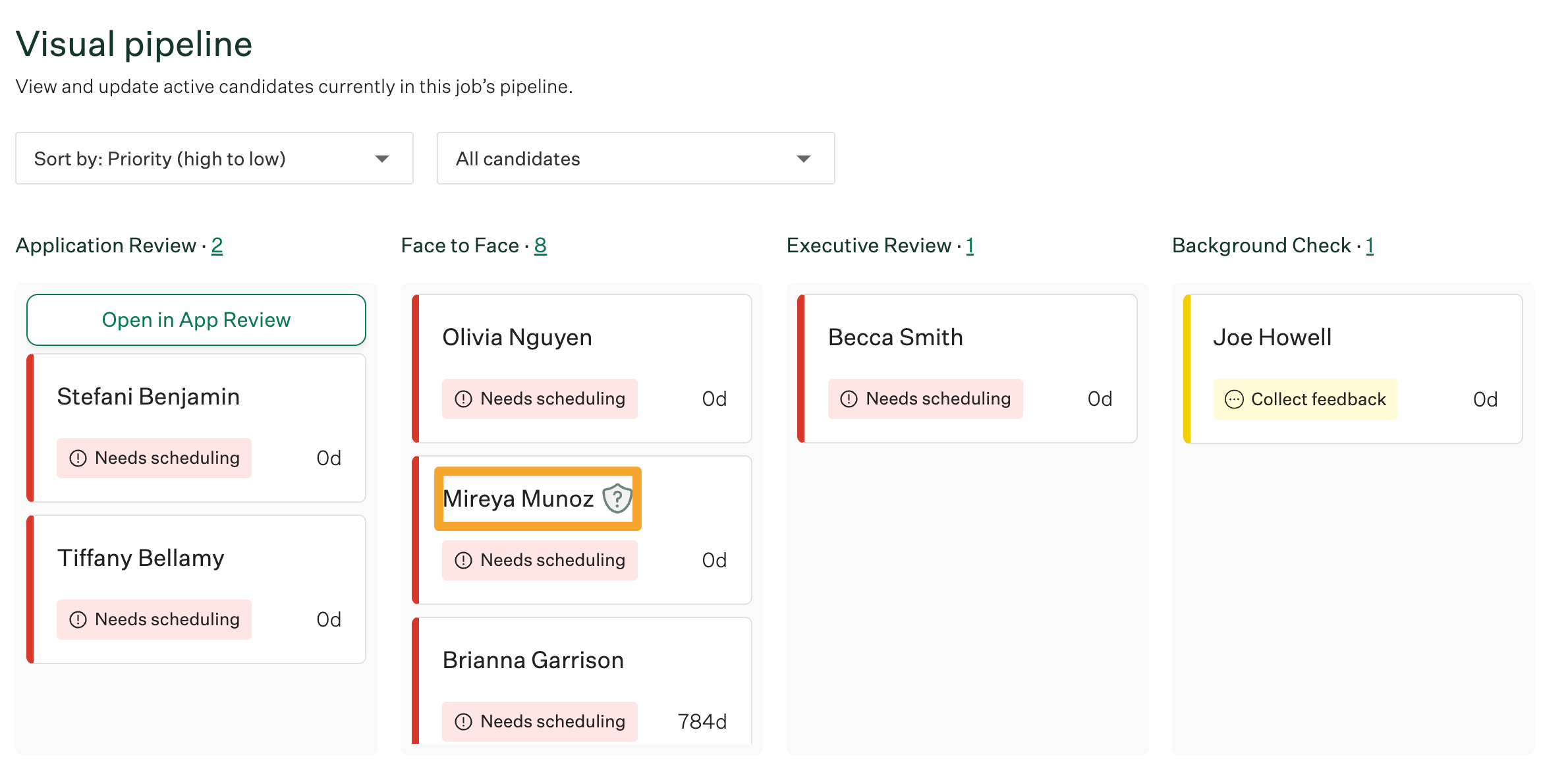1568x759 pixels.
Task: Click alert icon in Mireya Munoz's status badge
Action: click(x=464, y=561)
